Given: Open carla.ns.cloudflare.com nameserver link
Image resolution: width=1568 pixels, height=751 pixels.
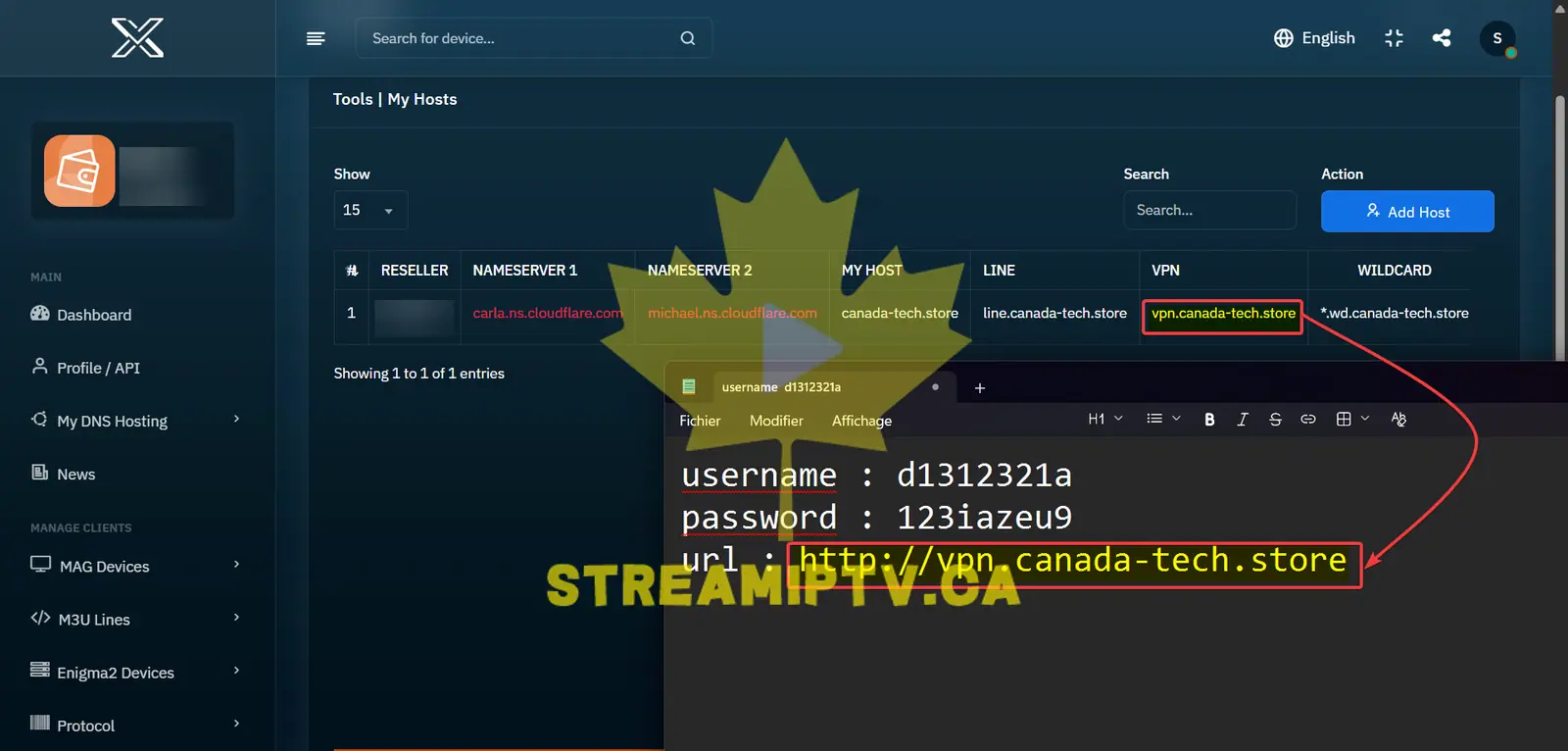Looking at the screenshot, I should tap(548, 313).
